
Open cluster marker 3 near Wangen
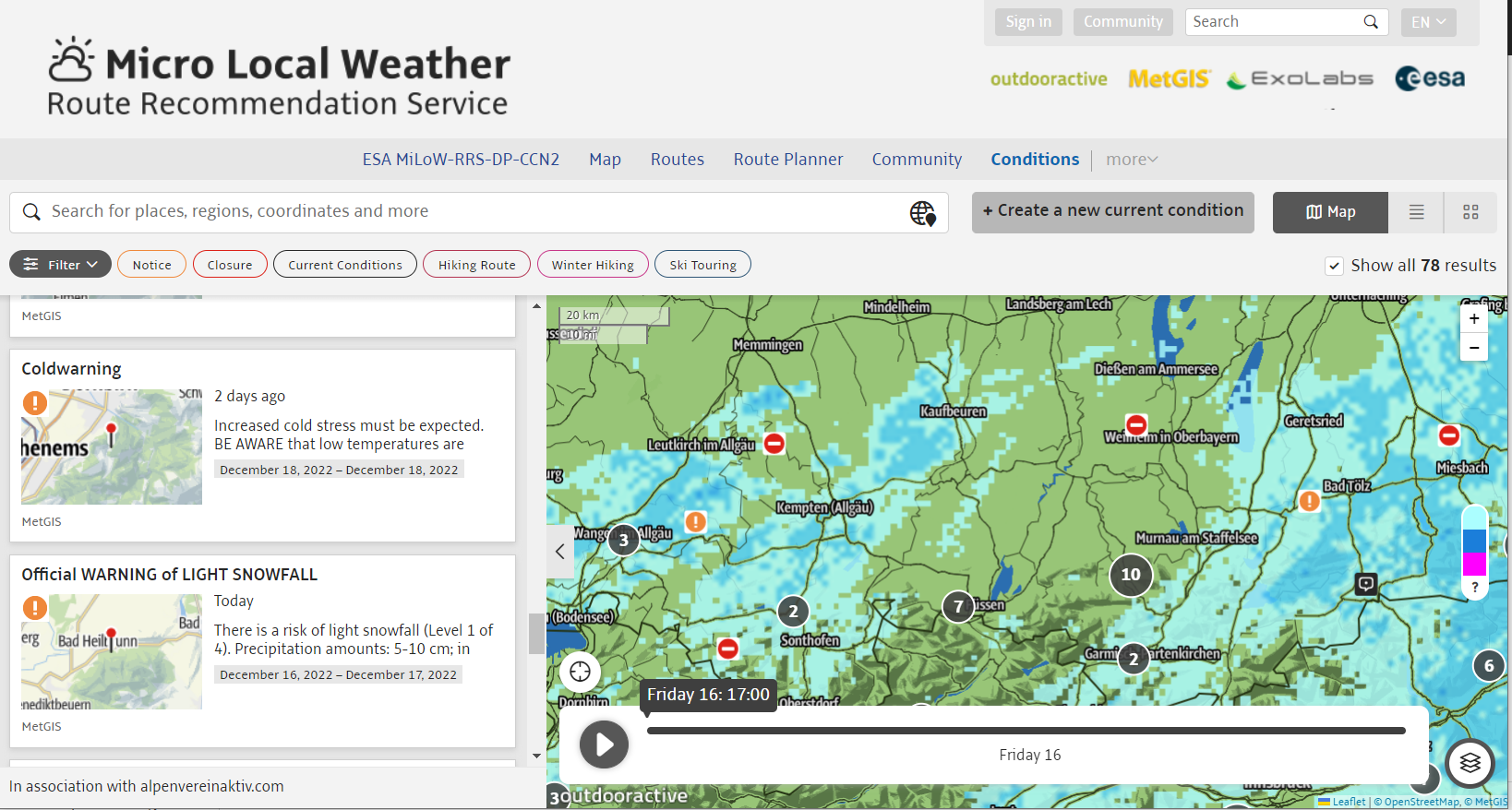[624, 541]
